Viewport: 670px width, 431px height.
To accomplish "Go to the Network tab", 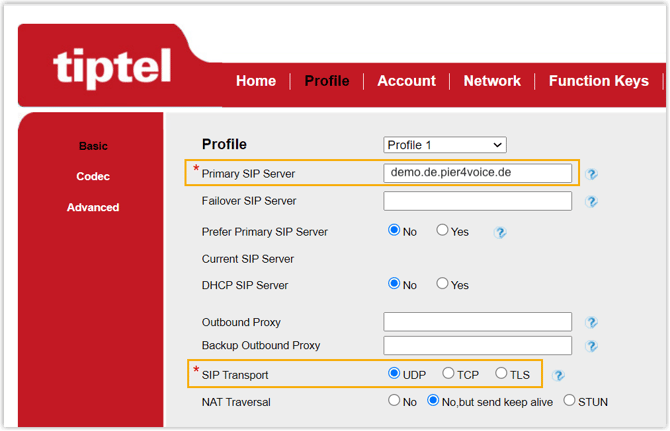I will click(x=492, y=81).
